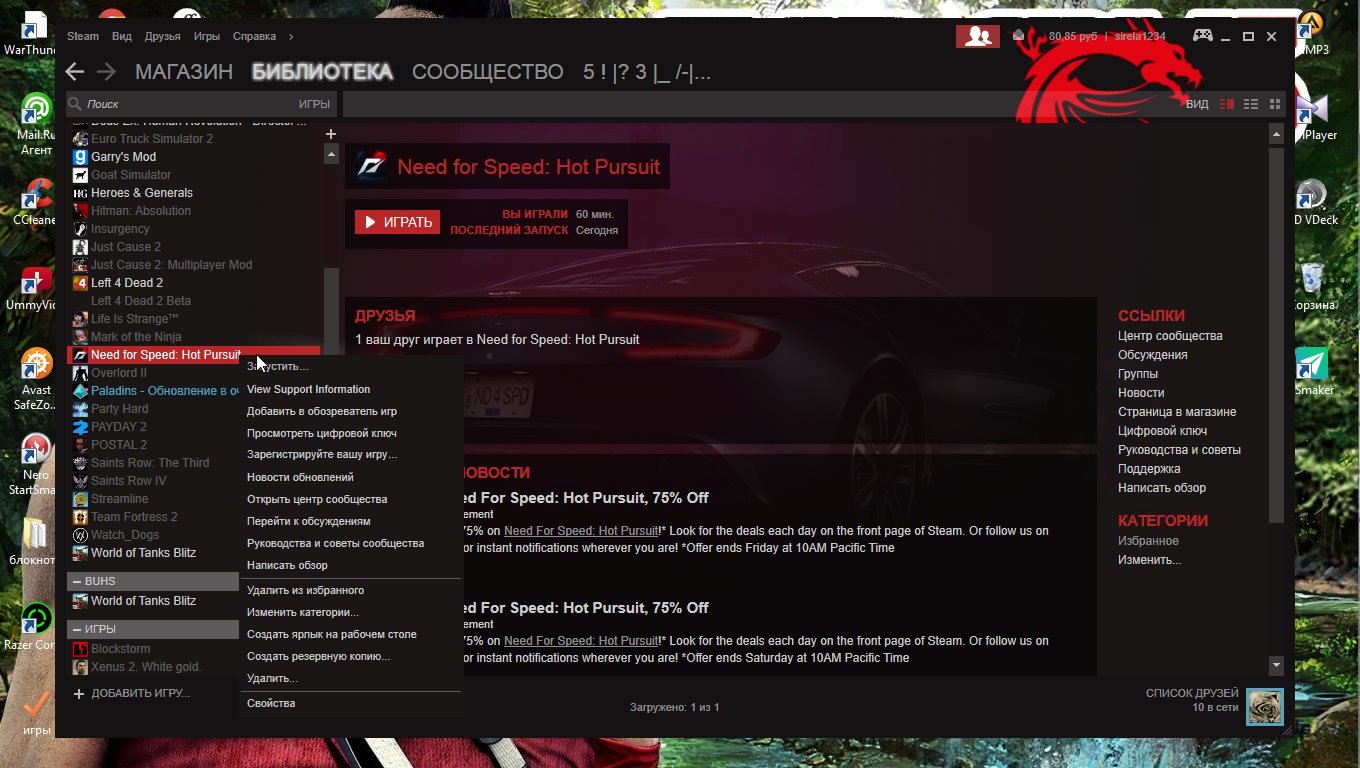
Task: Click the Xenus 2. White gold. game icon
Action: click(81, 667)
